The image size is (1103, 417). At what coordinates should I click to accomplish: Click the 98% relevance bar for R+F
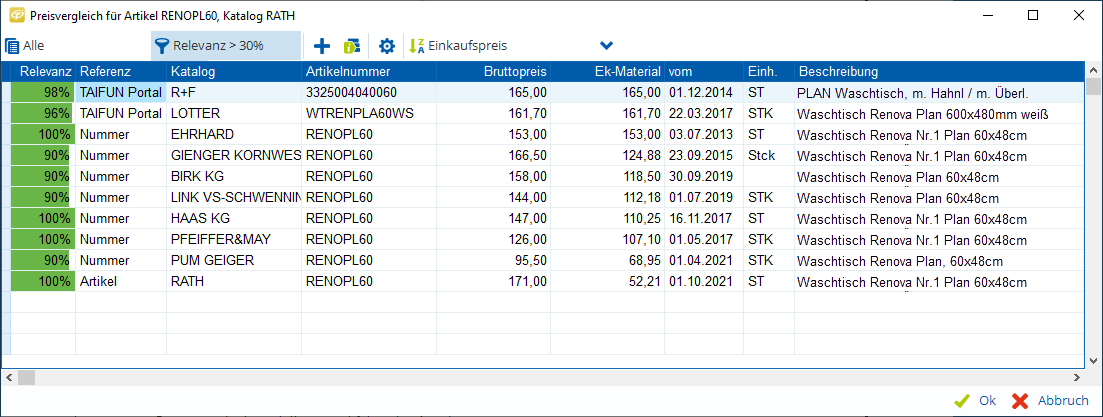(x=42, y=92)
